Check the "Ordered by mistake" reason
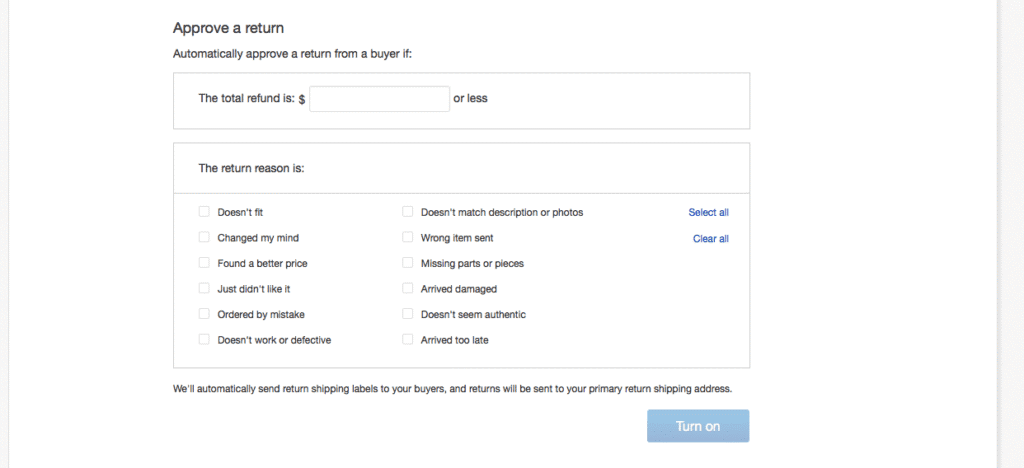The width and height of the screenshot is (1024, 468). [x=204, y=314]
